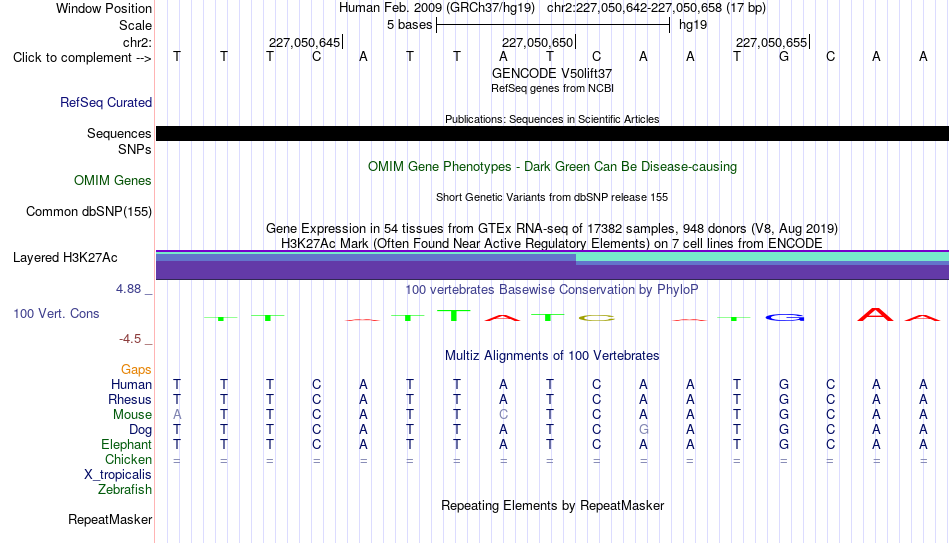Click the olive C logo in the PhyloP track

[x=597, y=318]
